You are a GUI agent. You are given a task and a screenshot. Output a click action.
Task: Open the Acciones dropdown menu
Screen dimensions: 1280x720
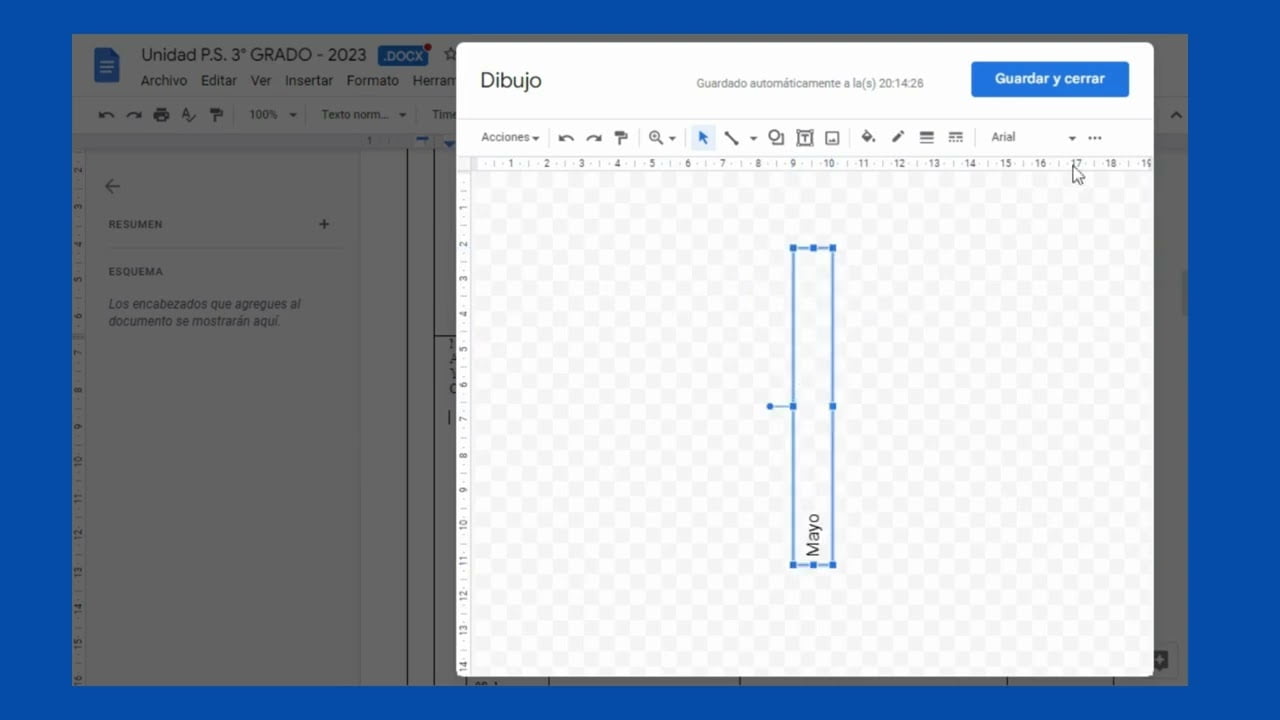510,138
